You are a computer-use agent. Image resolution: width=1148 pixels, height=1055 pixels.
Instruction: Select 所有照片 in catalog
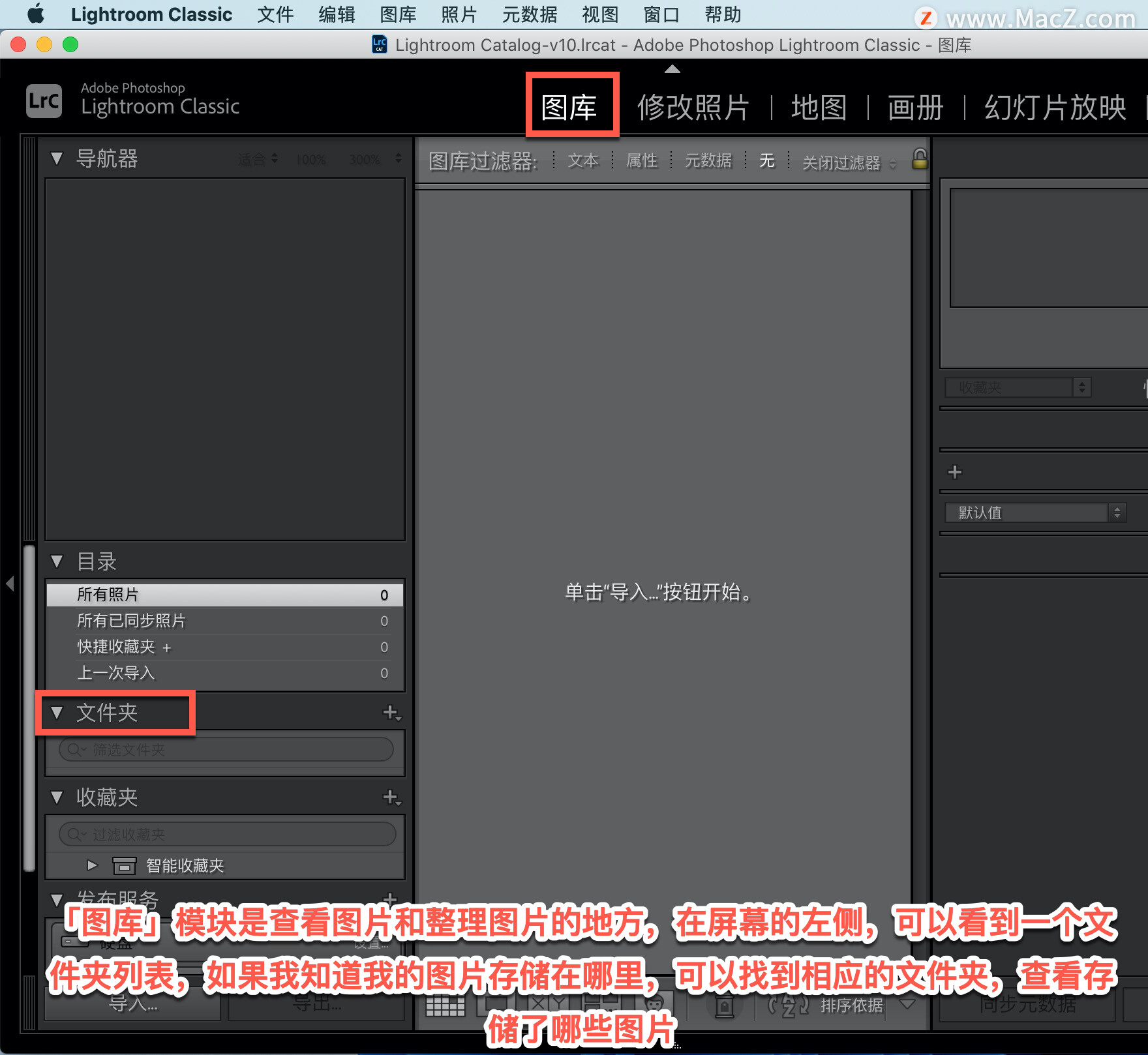click(225, 595)
